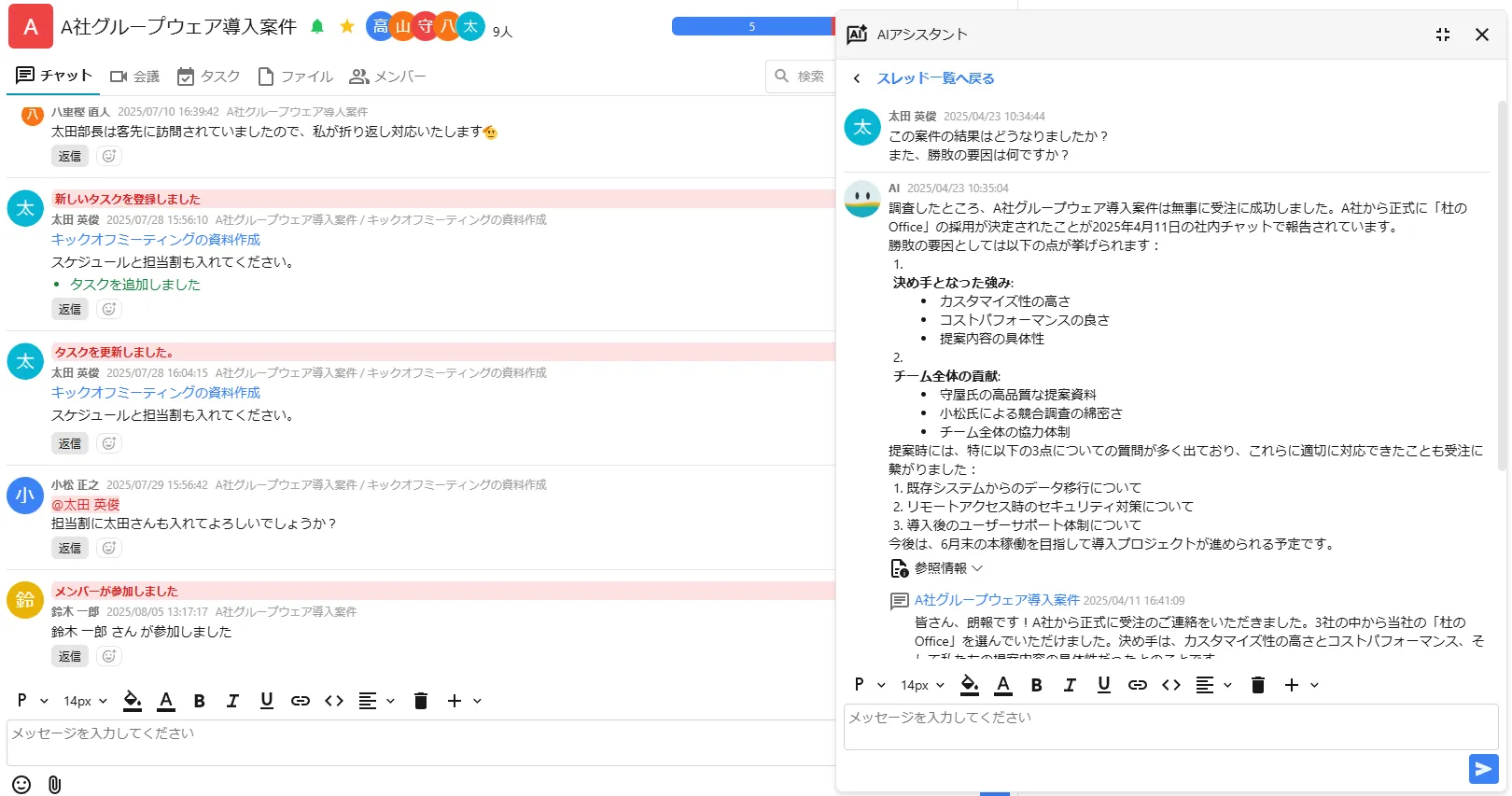The height and width of the screenshot is (796, 1512).
Task: Open paragraph style dropdown in chat editor
Action: [32, 701]
